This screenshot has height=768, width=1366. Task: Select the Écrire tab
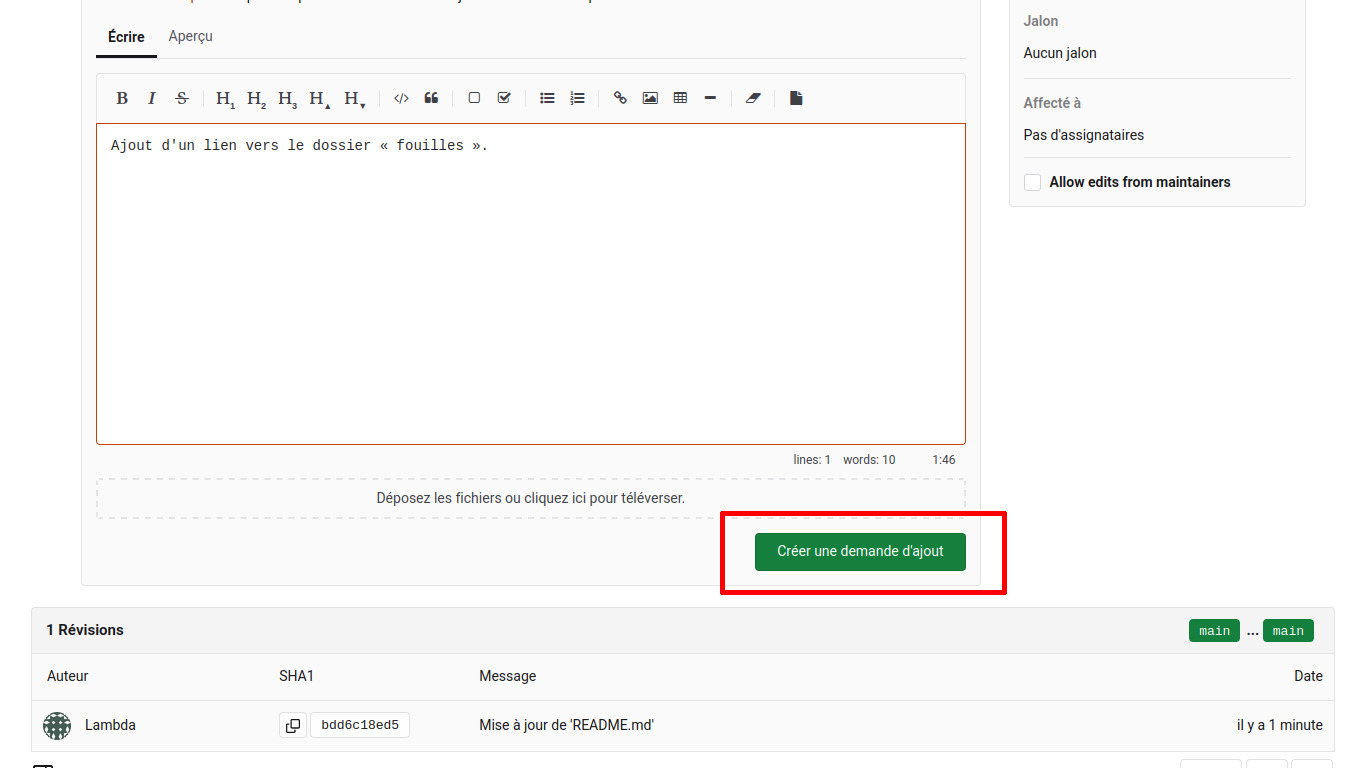click(x=126, y=36)
